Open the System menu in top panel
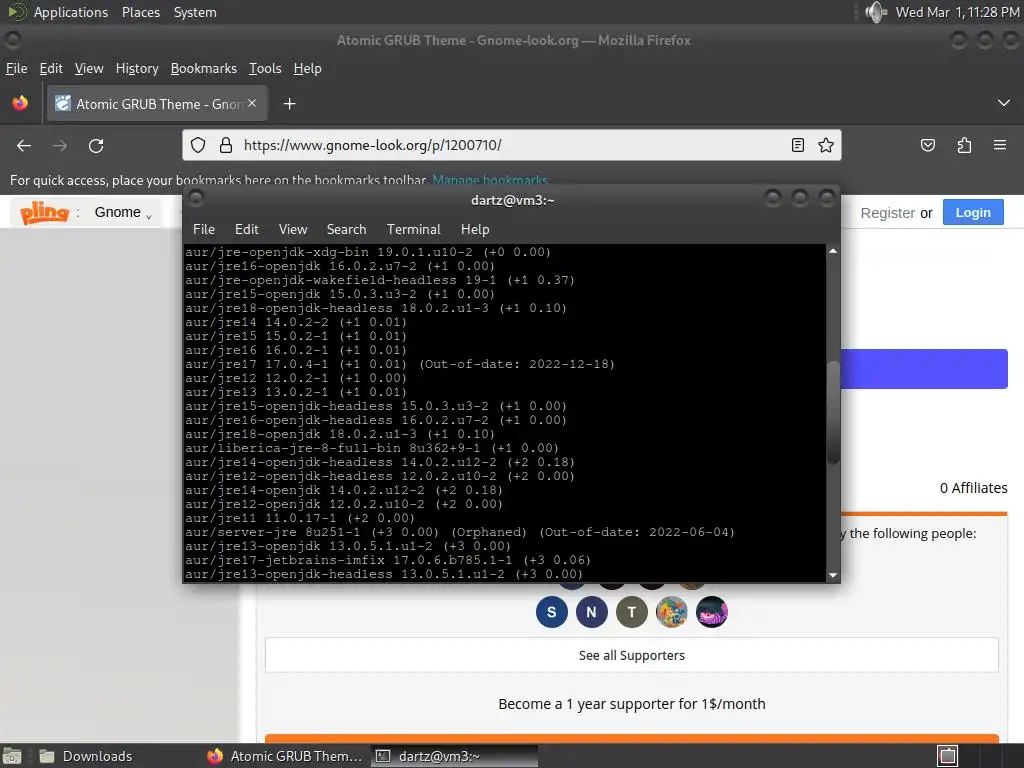 click(x=195, y=12)
